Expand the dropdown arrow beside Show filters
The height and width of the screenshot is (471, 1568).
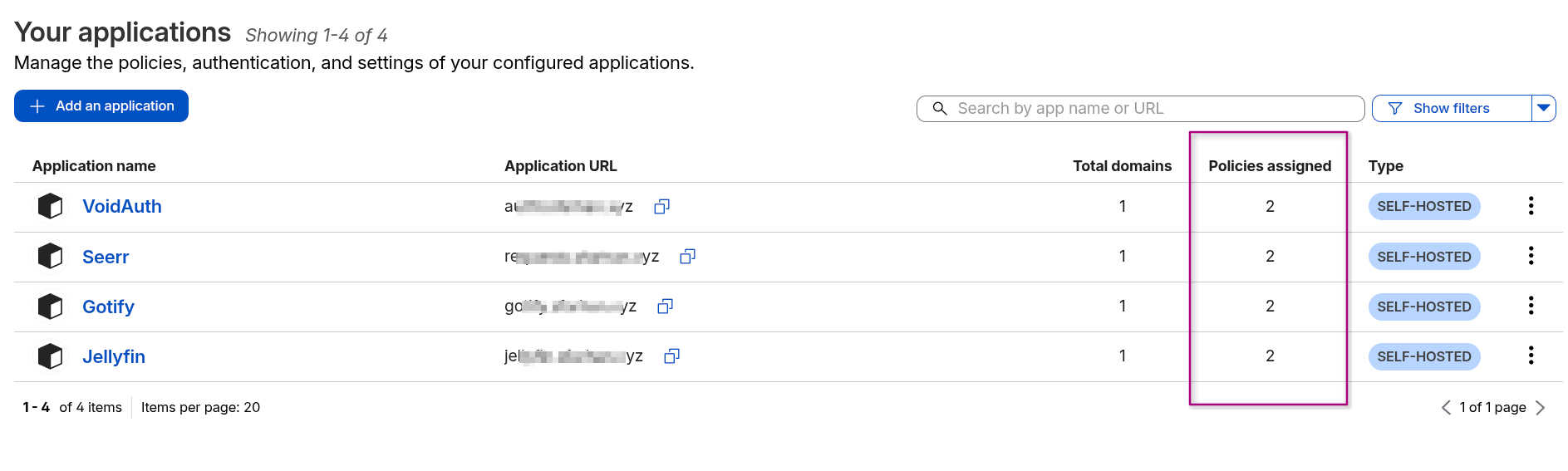[1543, 108]
